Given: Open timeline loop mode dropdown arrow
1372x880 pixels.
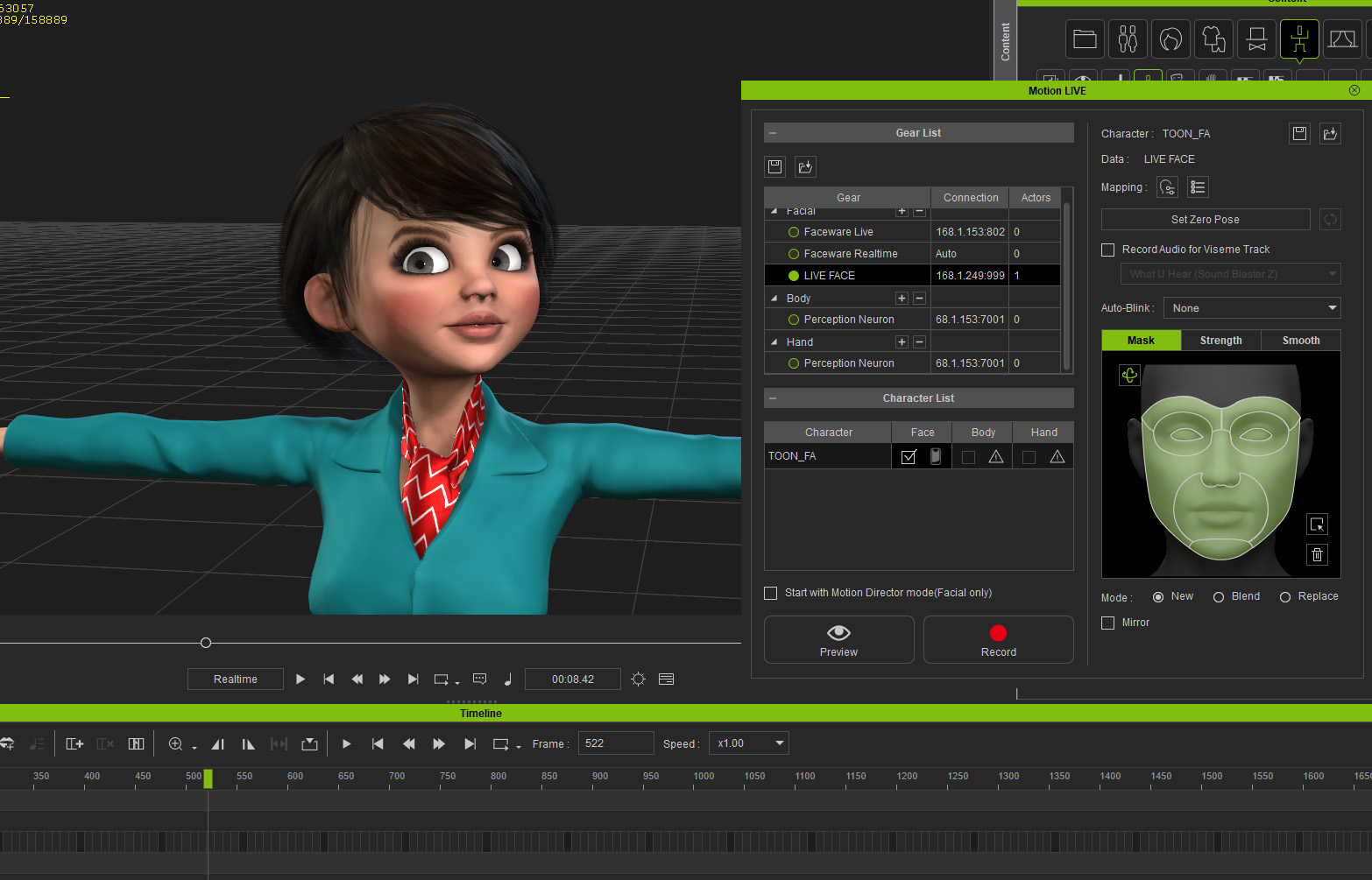Looking at the screenshot, I should pyautogui.click(x=519, y=747).
